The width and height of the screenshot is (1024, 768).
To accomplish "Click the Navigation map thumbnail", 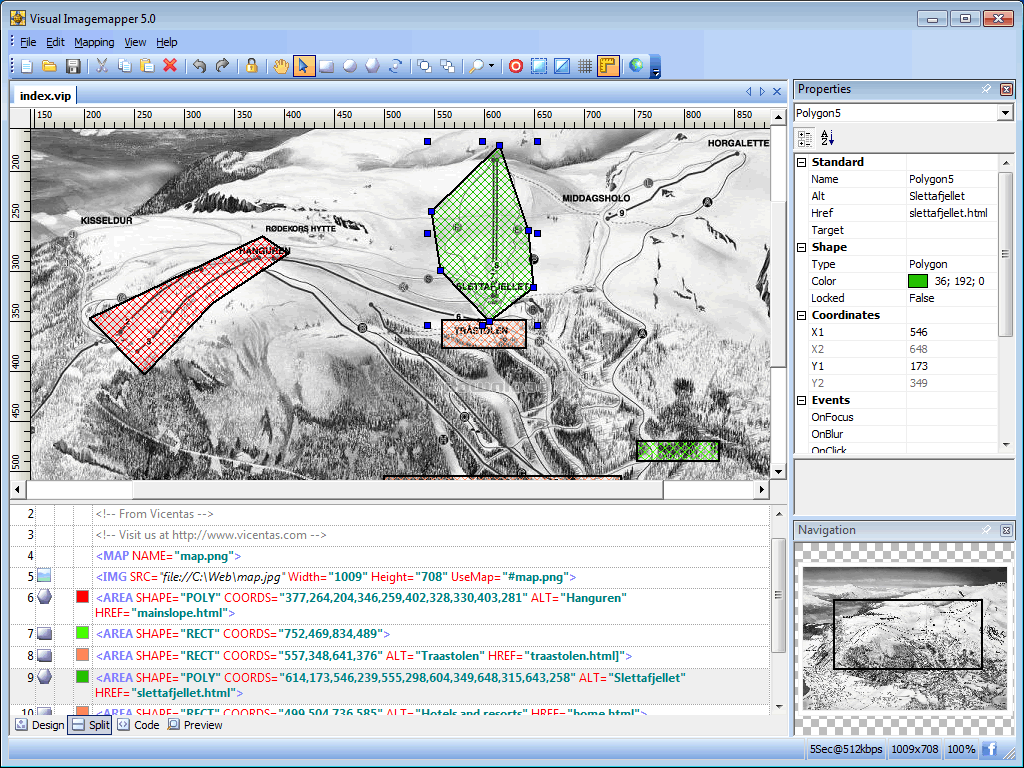I will [x=904, y=638].
